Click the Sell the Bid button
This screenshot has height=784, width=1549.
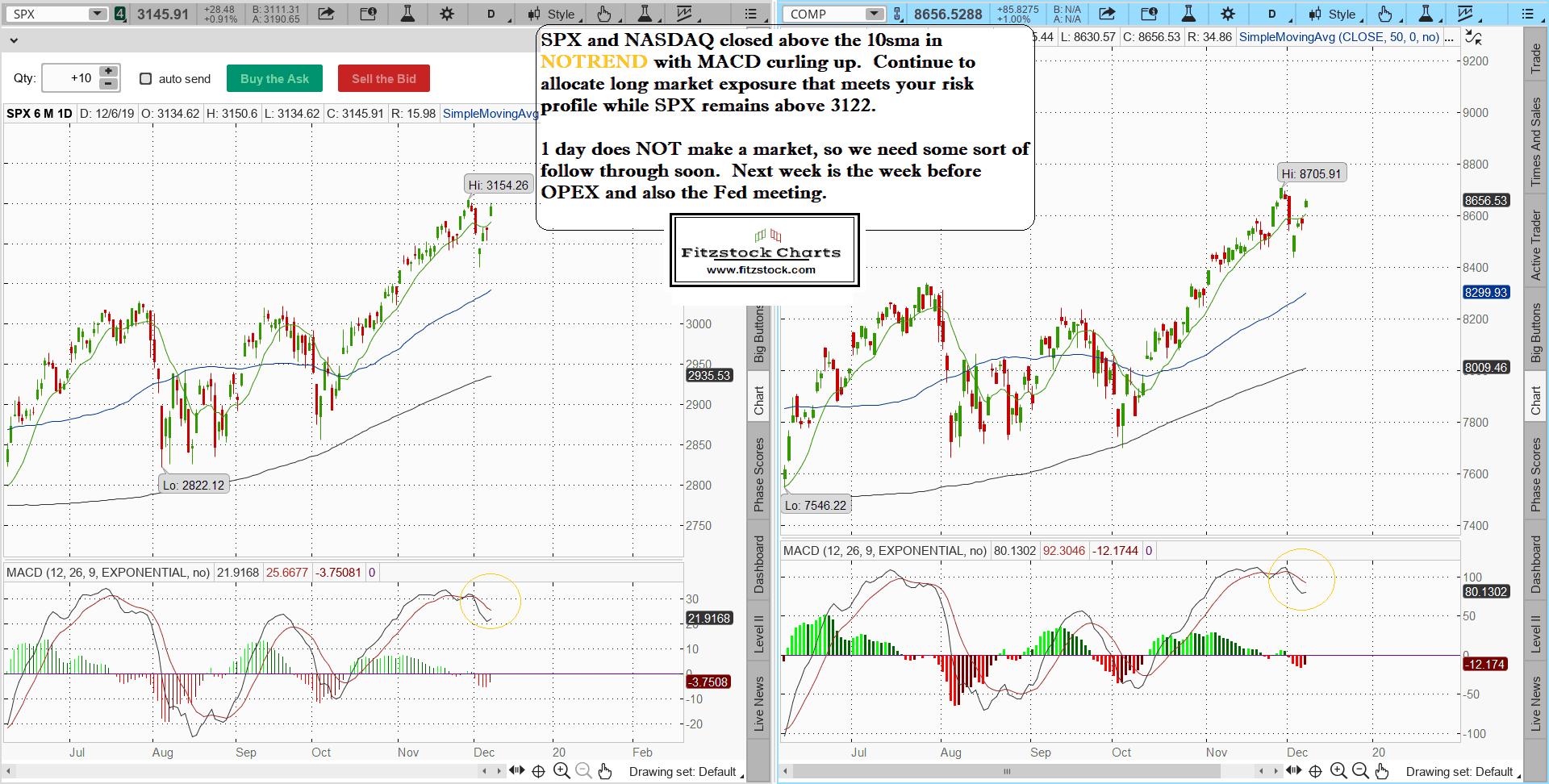(x=383, y=78)
